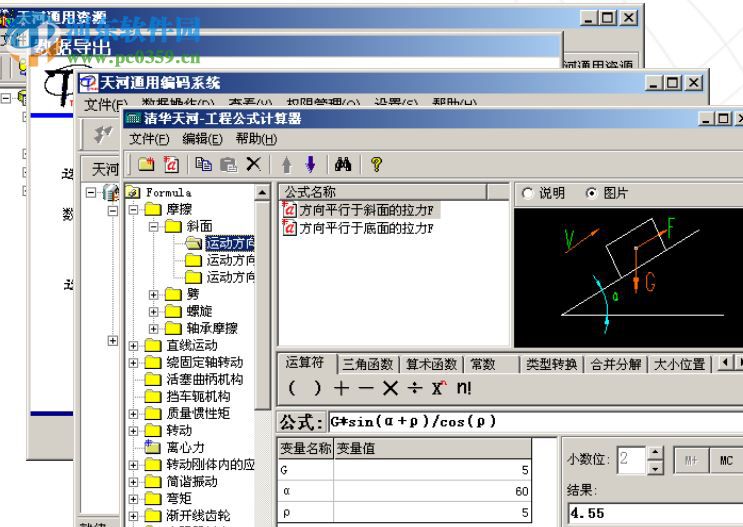Click the move down blue arrow icon

310,164
